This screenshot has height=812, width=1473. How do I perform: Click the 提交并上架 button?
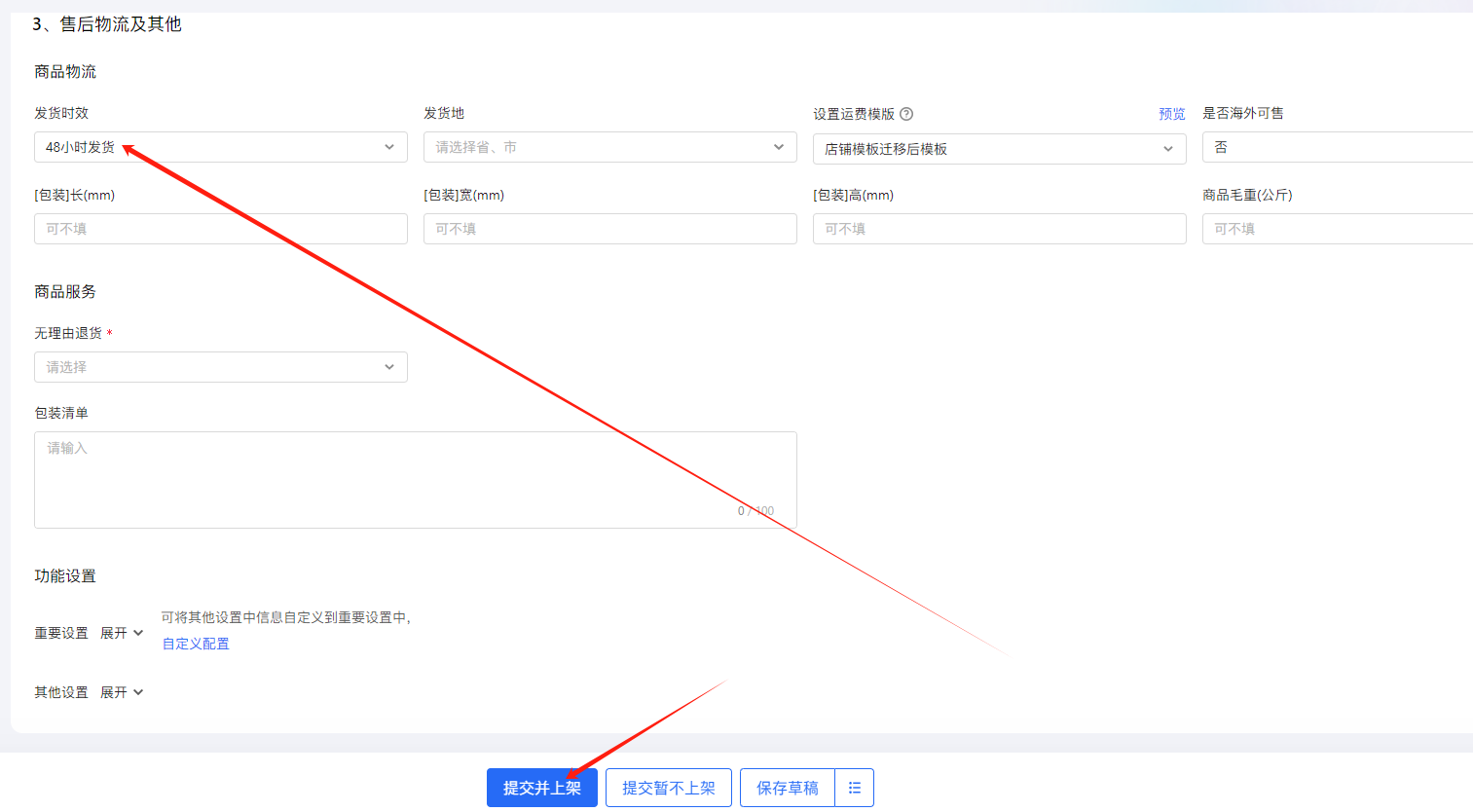[541, 788]
